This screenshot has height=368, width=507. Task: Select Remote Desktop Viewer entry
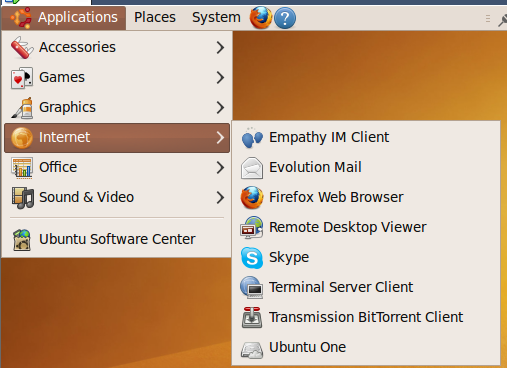(x=366, y=228)
